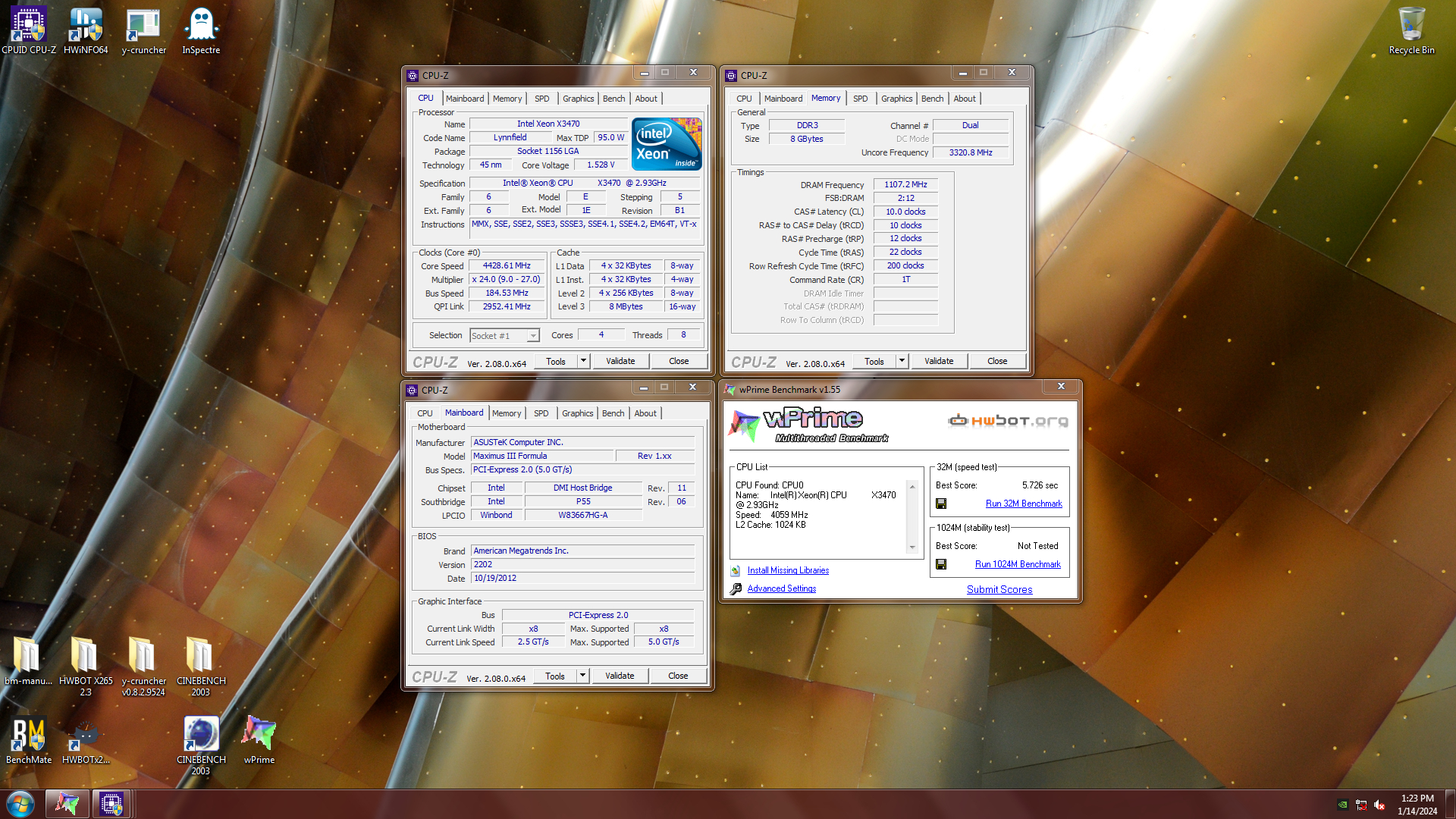
Task: Expand the Tools arrow in the Memory tab window
Action: 902,361
